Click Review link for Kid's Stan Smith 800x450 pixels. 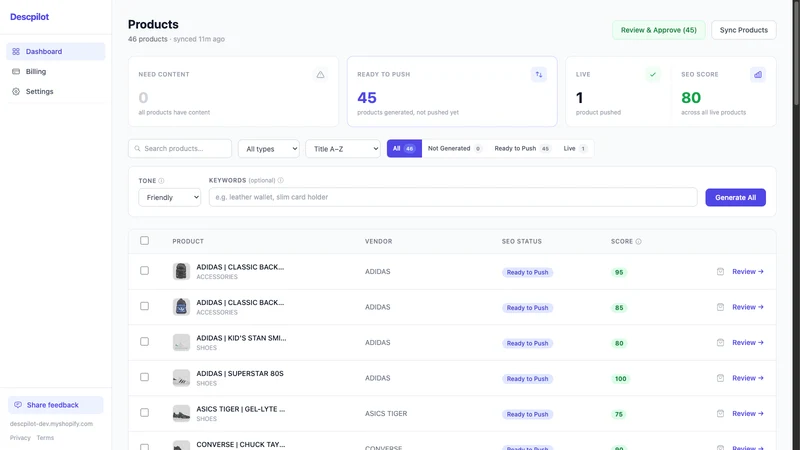pyautogui.click(x=747, y=342)
